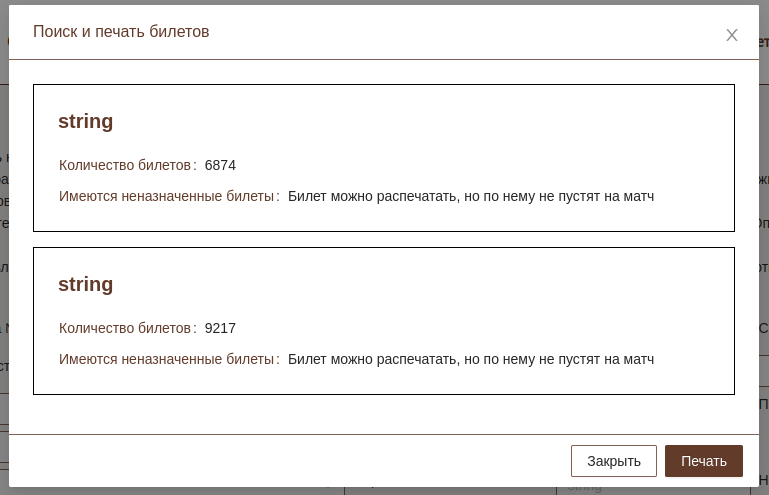Click the word Билет starting second card's warning
The height and width of the screenshot is (495, 769).
point(307,359)
